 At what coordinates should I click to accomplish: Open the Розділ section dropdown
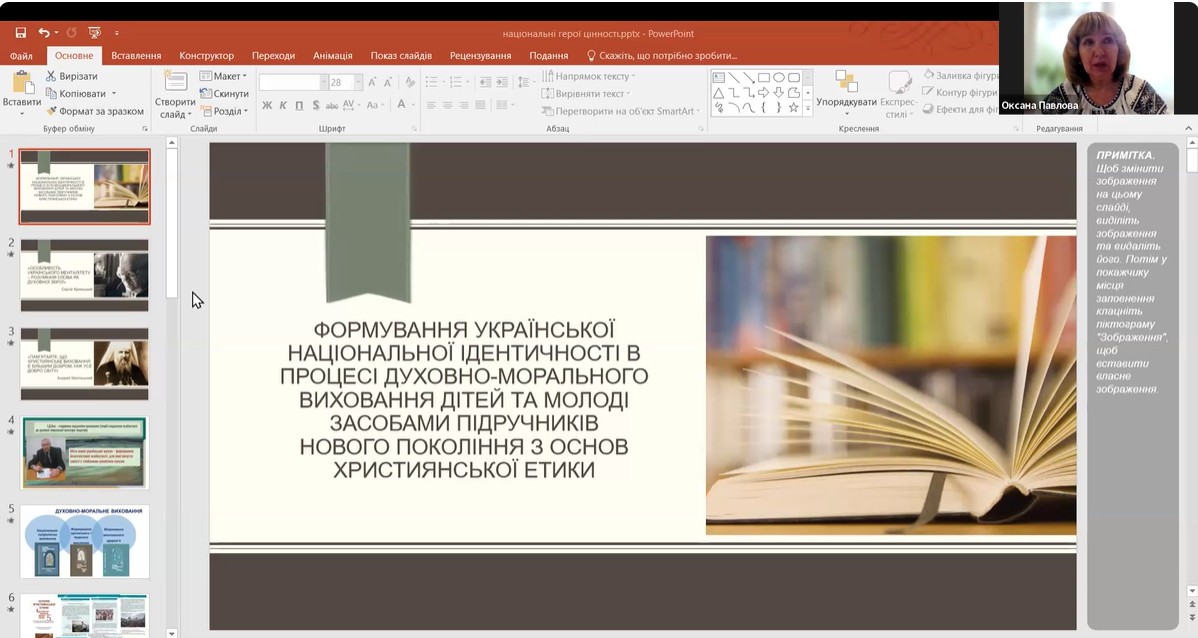[224, 111]
